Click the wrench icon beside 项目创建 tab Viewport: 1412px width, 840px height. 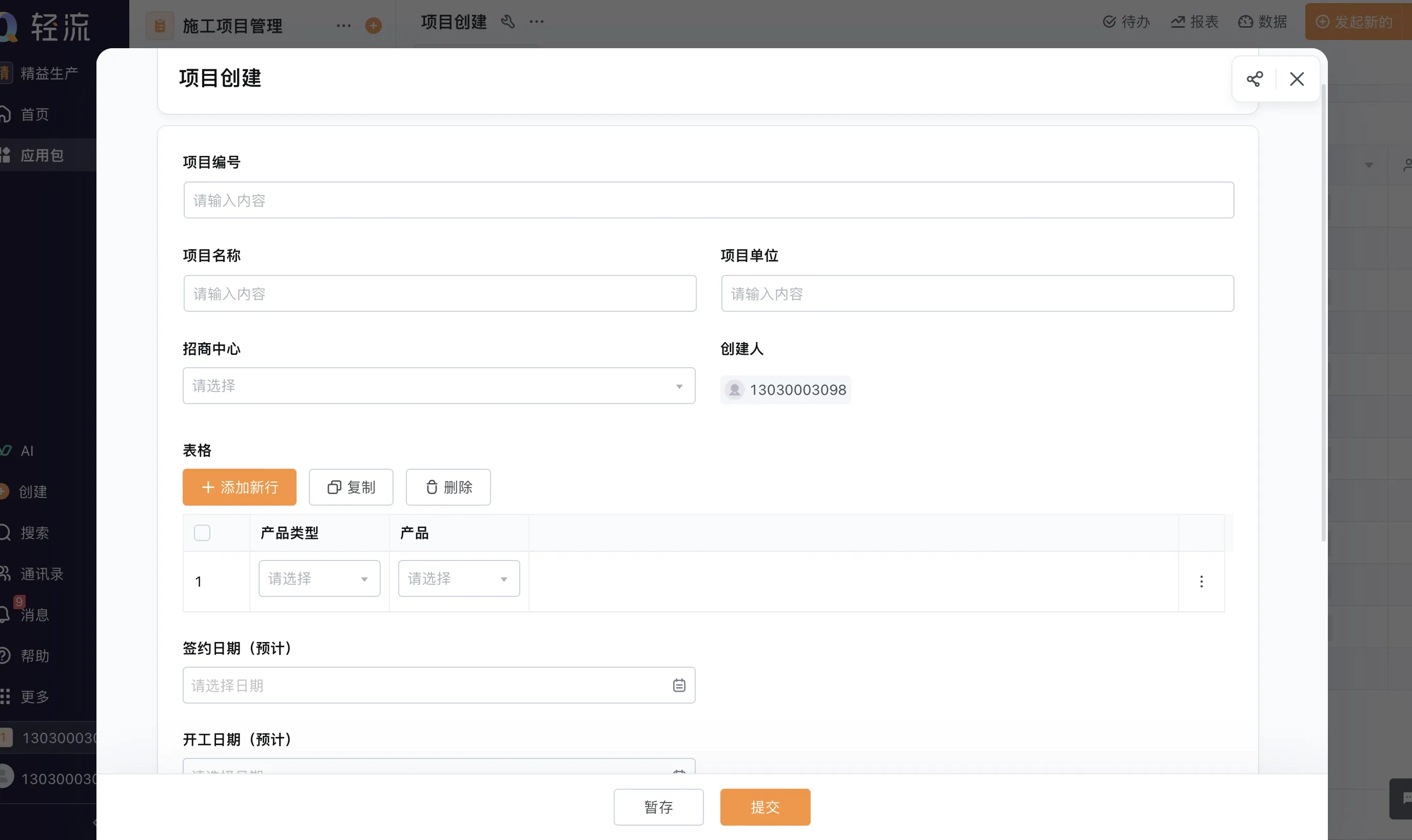[x=508, y=22]
